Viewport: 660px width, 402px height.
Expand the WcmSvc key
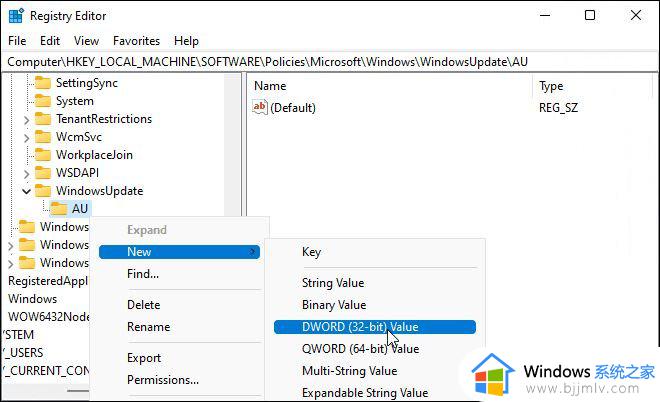coord(27,138)
